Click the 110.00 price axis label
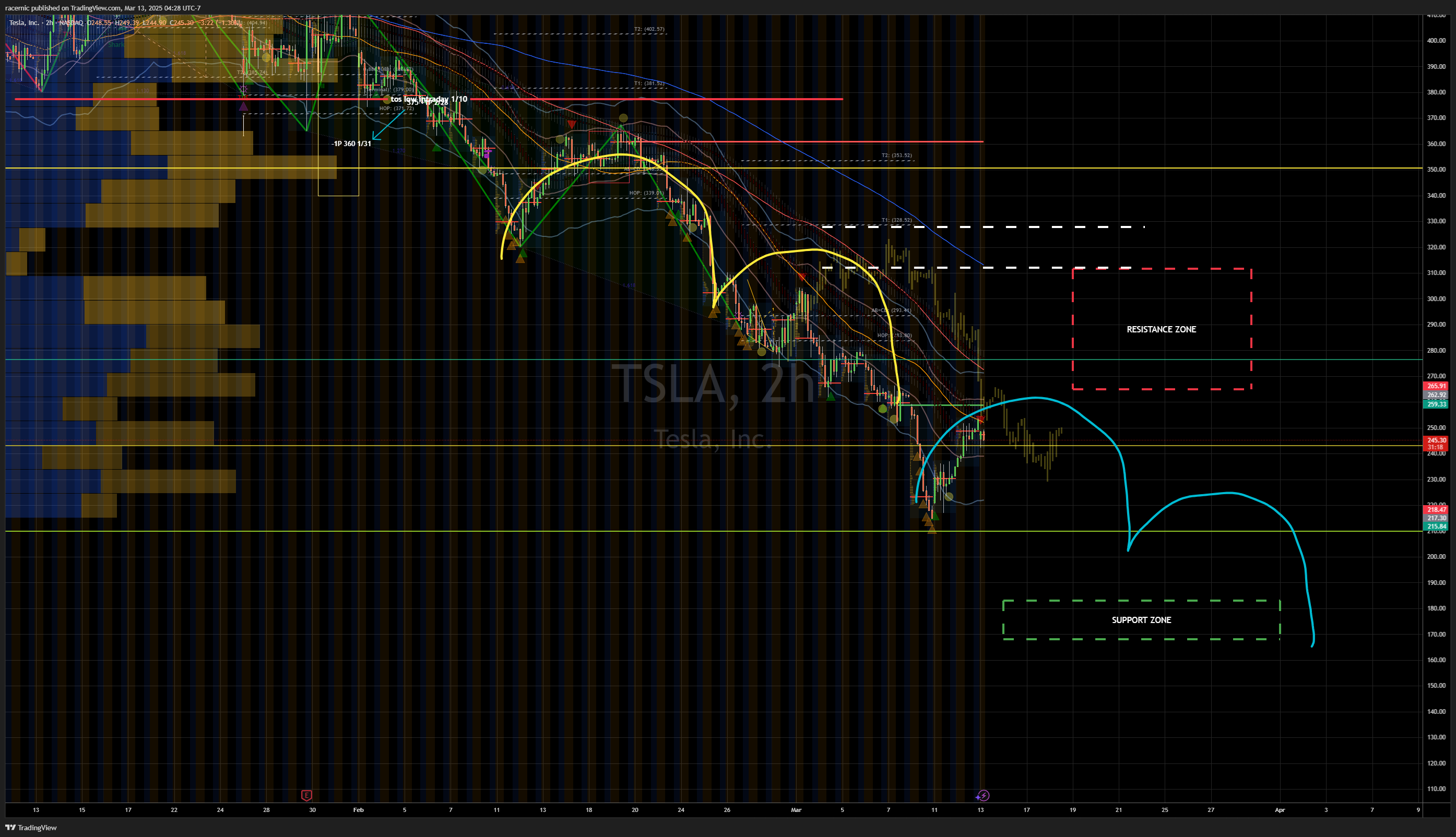 pyautogui.click(x=1436, y=788)
